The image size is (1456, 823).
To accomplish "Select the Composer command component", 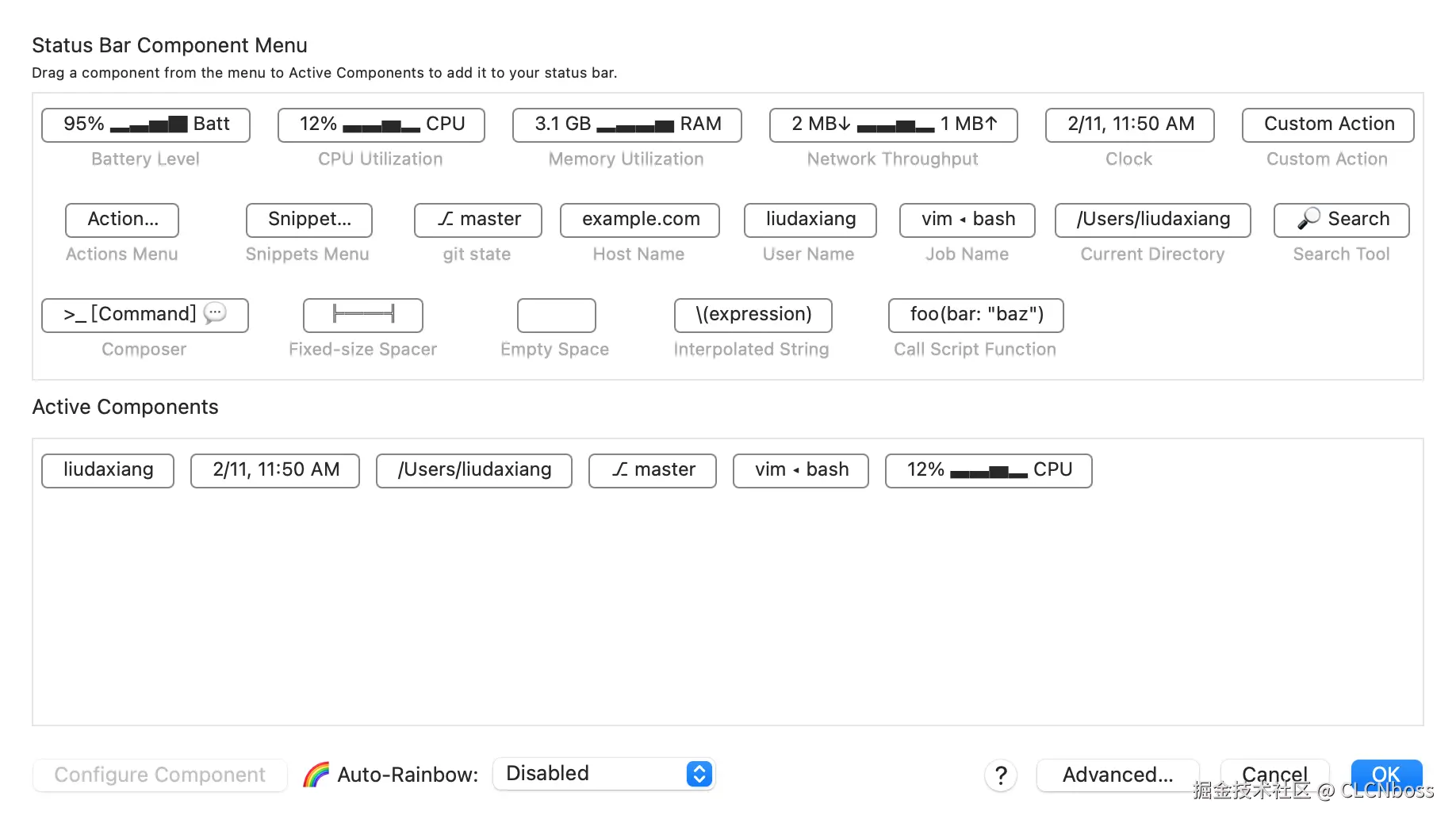I will click(x=144, y=315).
